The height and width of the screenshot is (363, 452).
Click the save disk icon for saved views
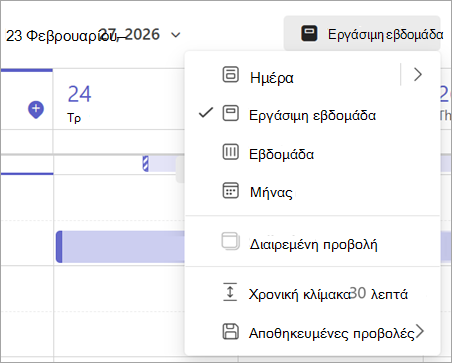(x=230, y=331)
